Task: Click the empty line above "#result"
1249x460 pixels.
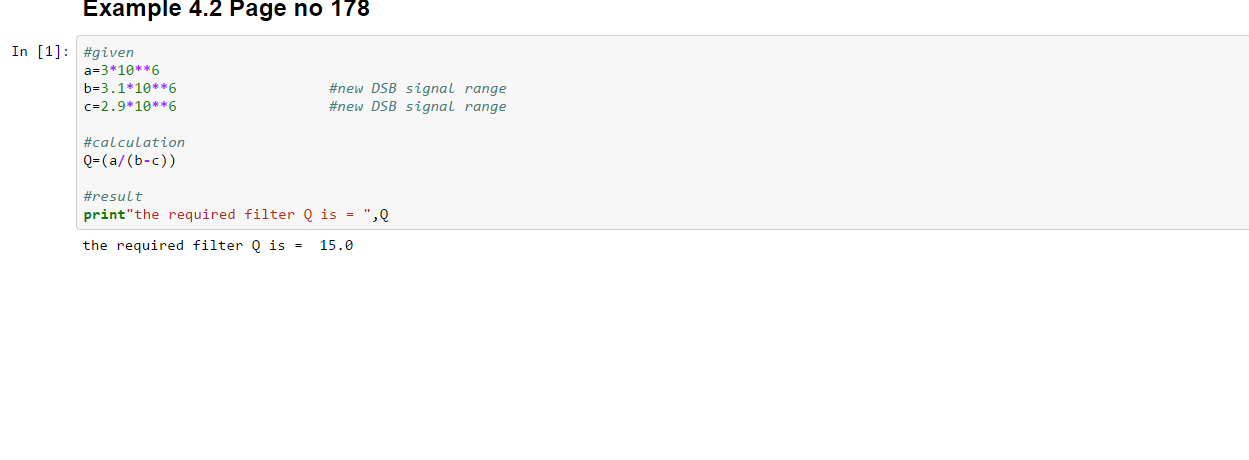Action: tap(300, 178)
